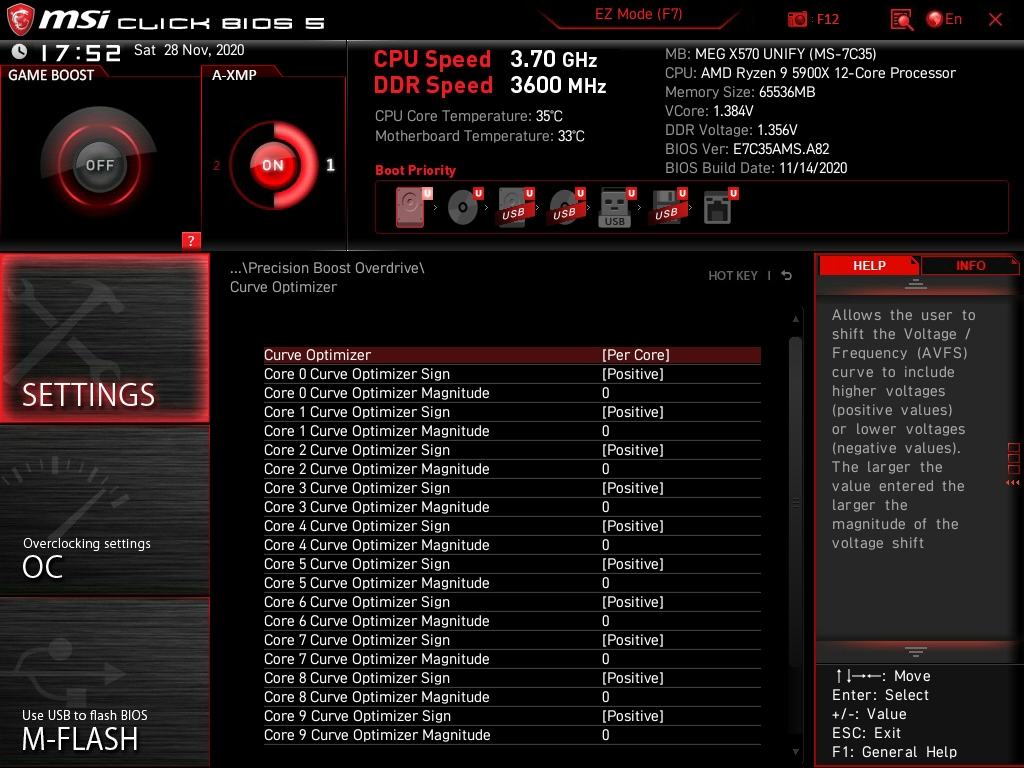Screen dimensions: 1024x768
Task: Click the BIOS Ver E7C35AMS.A82 text
Action: (x=746, y=149)
